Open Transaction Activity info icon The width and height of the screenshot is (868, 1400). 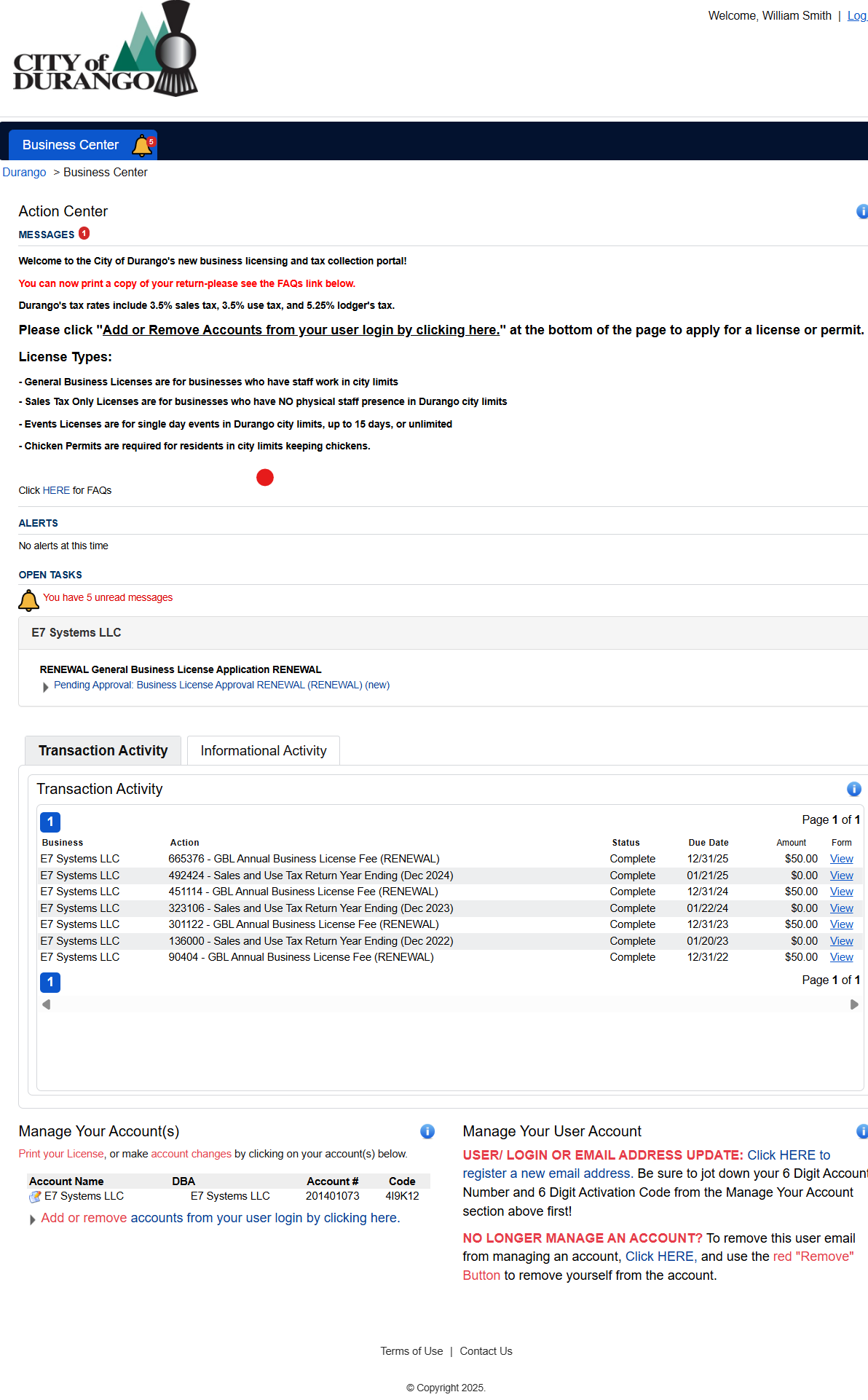click(x=853, y=789)
